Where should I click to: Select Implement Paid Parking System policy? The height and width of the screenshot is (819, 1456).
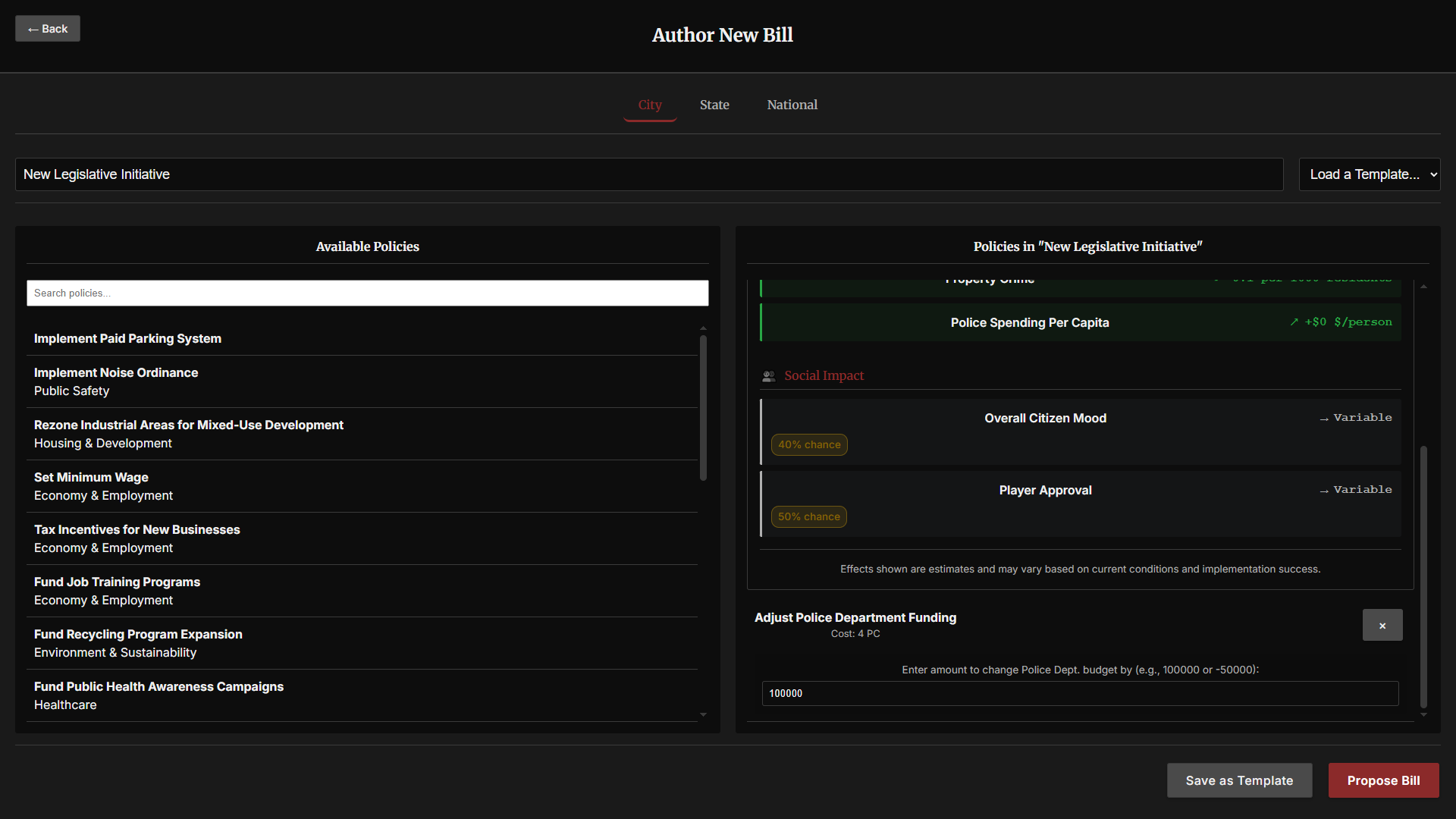point(127,339)
